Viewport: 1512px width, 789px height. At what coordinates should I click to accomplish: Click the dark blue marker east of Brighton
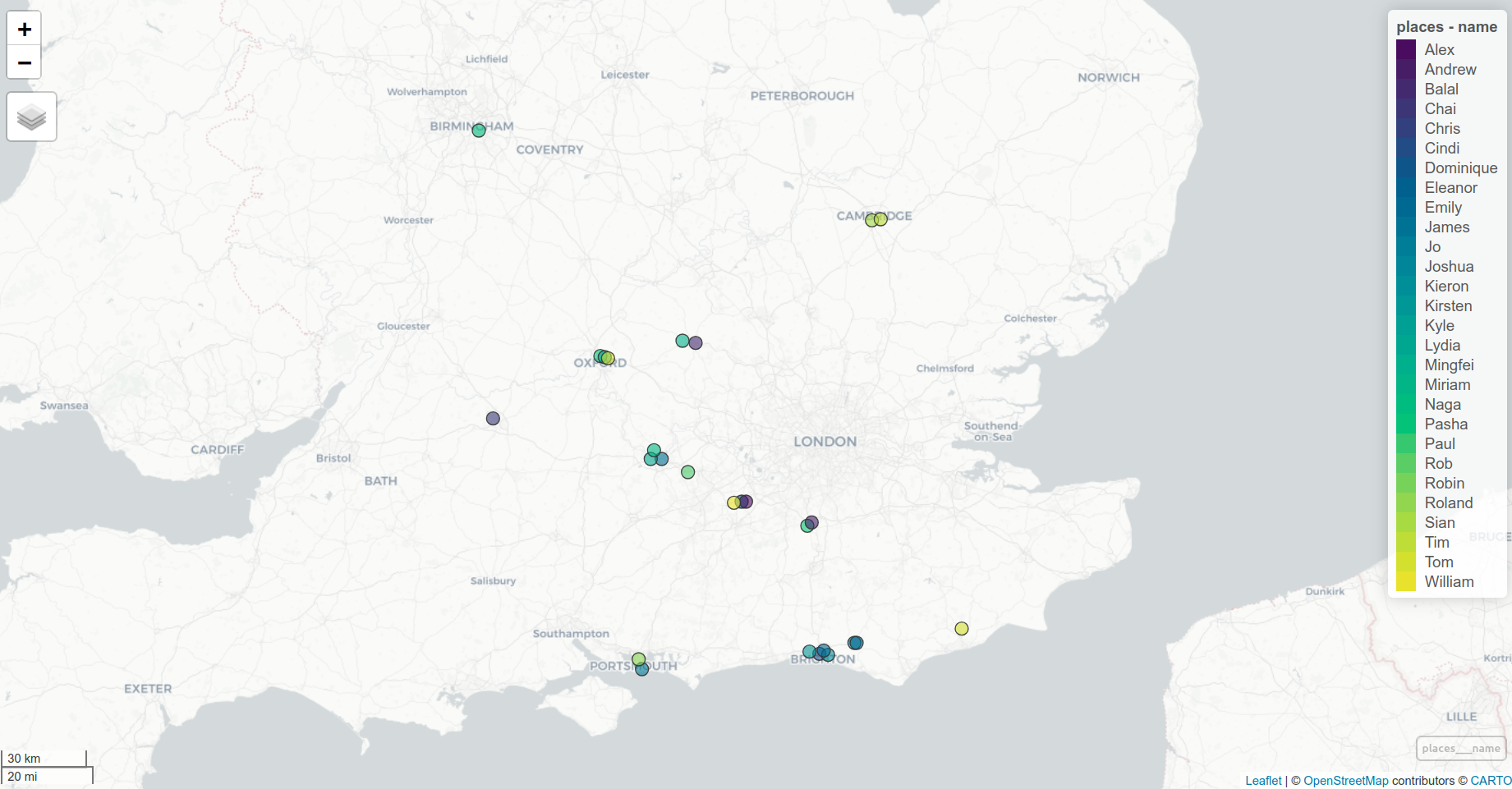click(856, 643)
